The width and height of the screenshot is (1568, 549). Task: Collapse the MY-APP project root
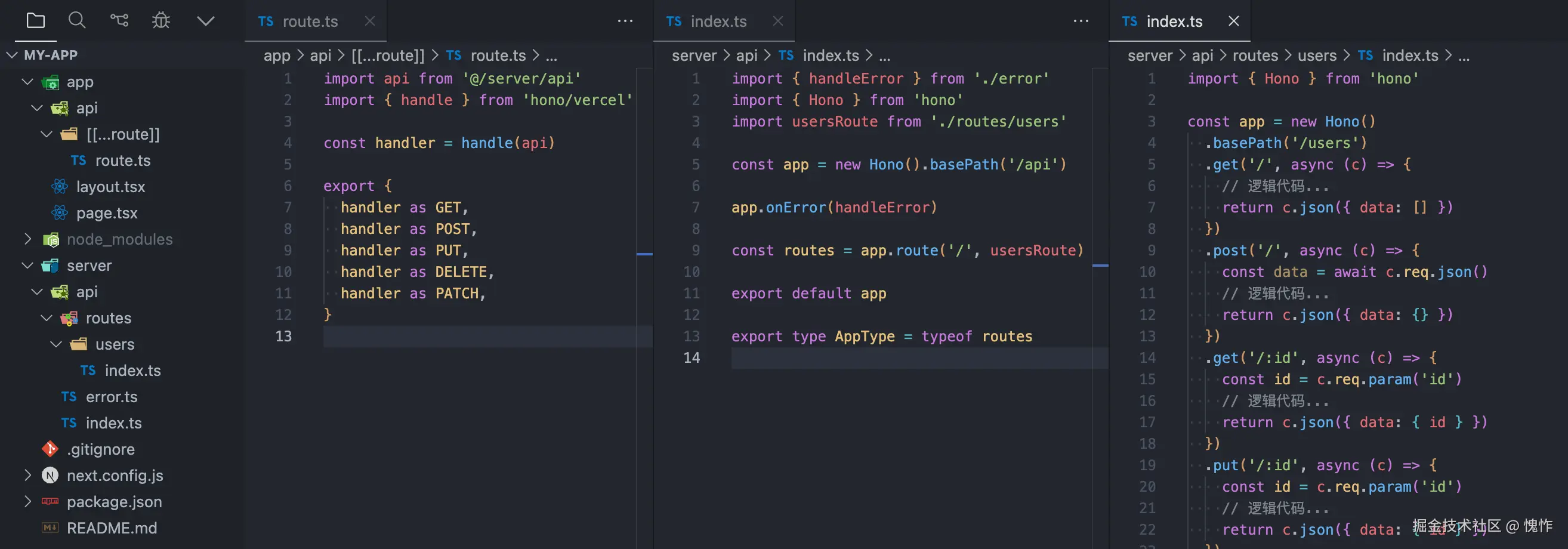11,55
